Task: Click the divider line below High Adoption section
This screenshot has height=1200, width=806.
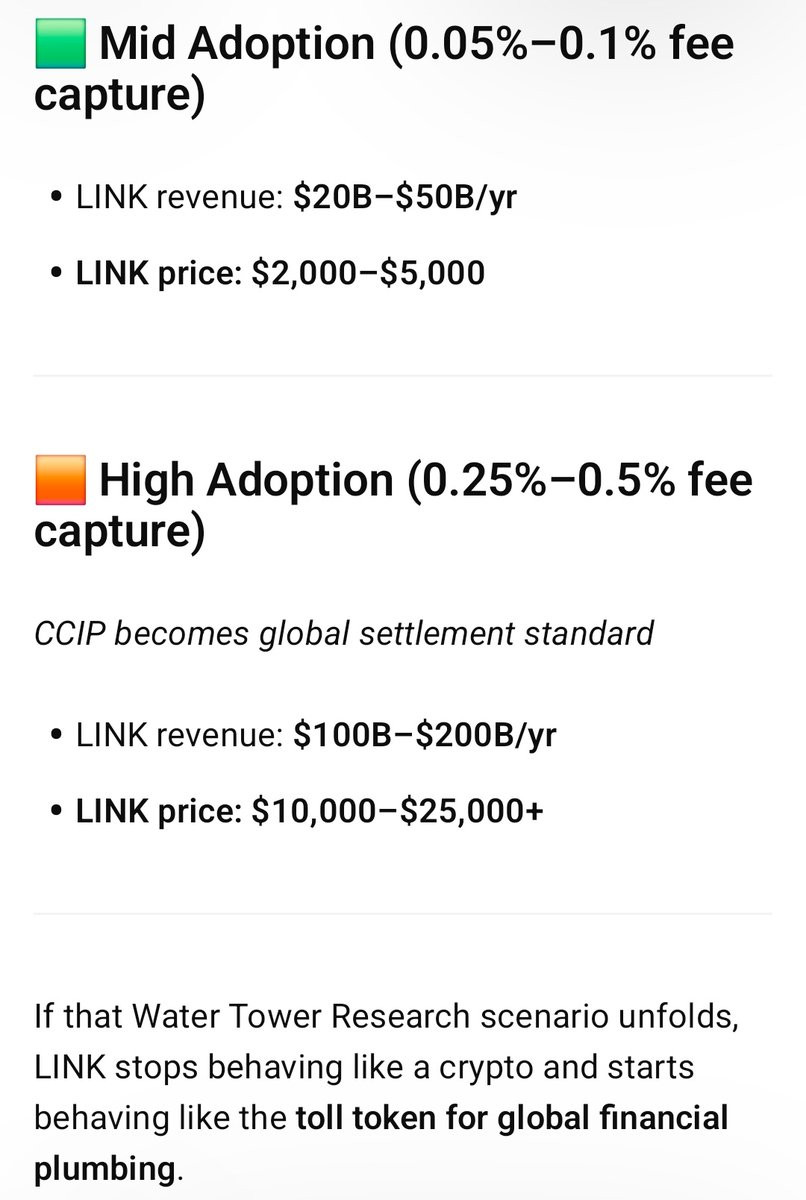Action: (x=403, y=913)
